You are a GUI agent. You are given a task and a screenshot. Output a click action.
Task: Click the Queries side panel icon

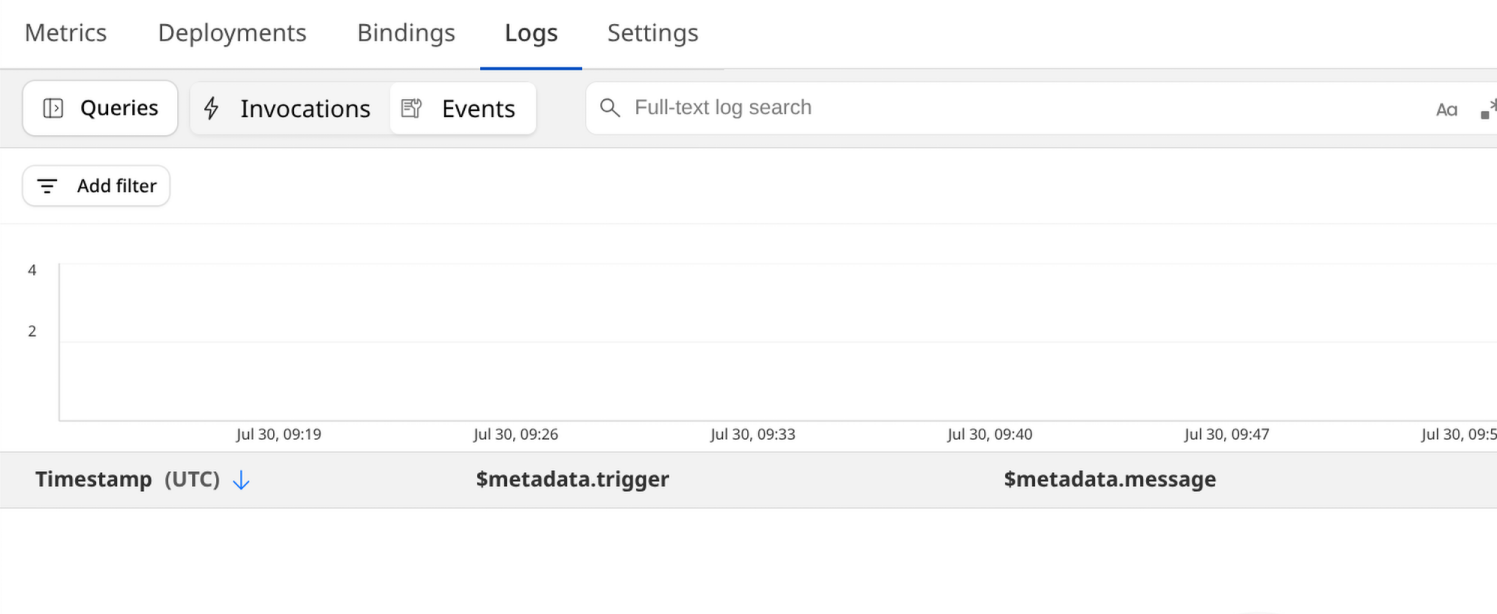53,108
